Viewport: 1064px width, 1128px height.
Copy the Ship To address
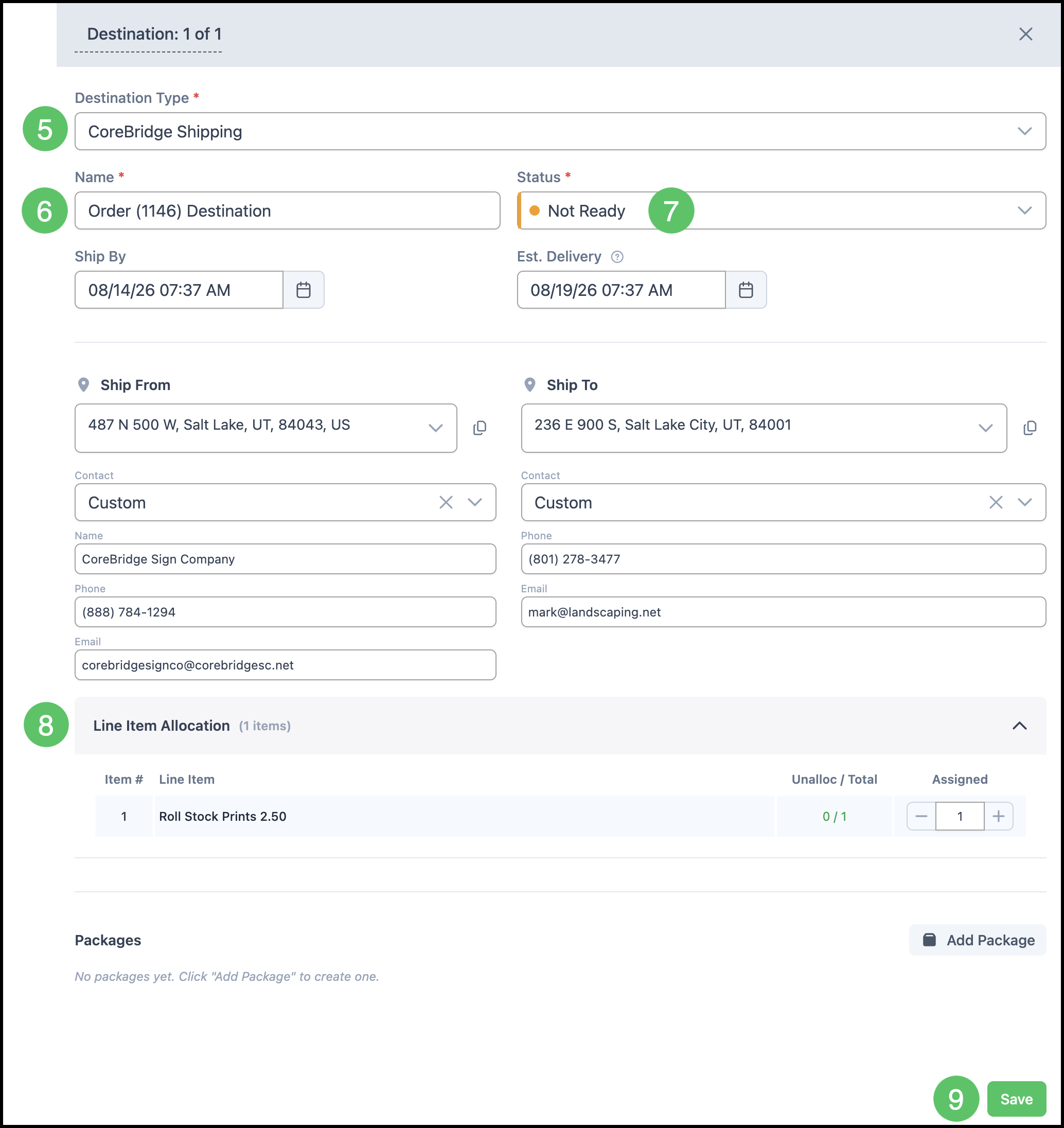point(1030,428)
